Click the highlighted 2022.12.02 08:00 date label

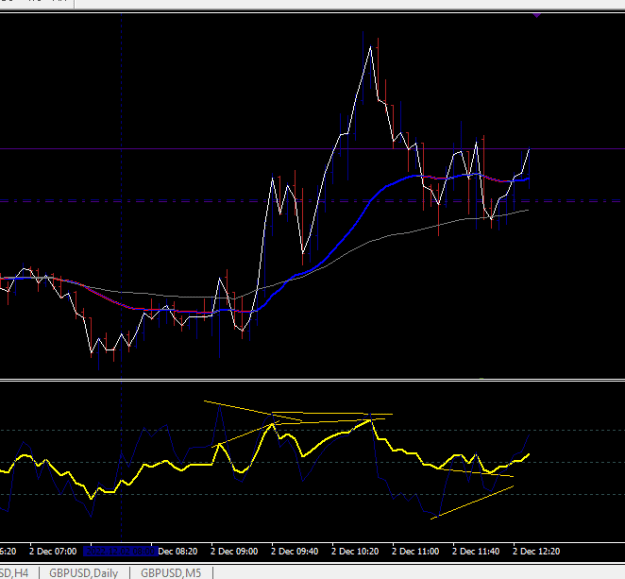coord(120,552)
